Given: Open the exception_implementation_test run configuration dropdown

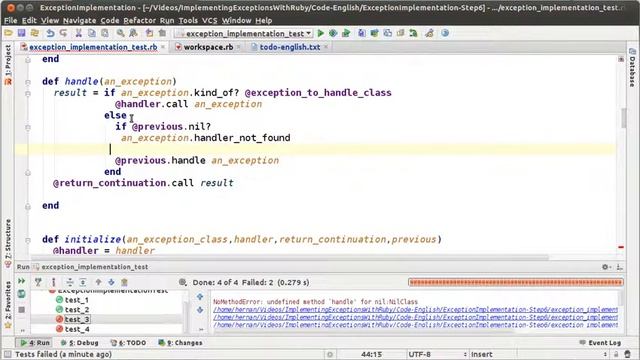Looking at the screenshot, I should pyautogui.click(x=244, y=33).
